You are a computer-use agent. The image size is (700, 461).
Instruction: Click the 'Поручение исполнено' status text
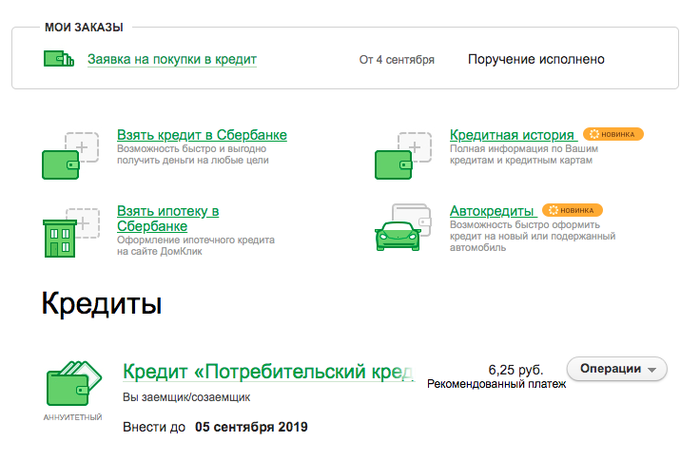point(536,59)
